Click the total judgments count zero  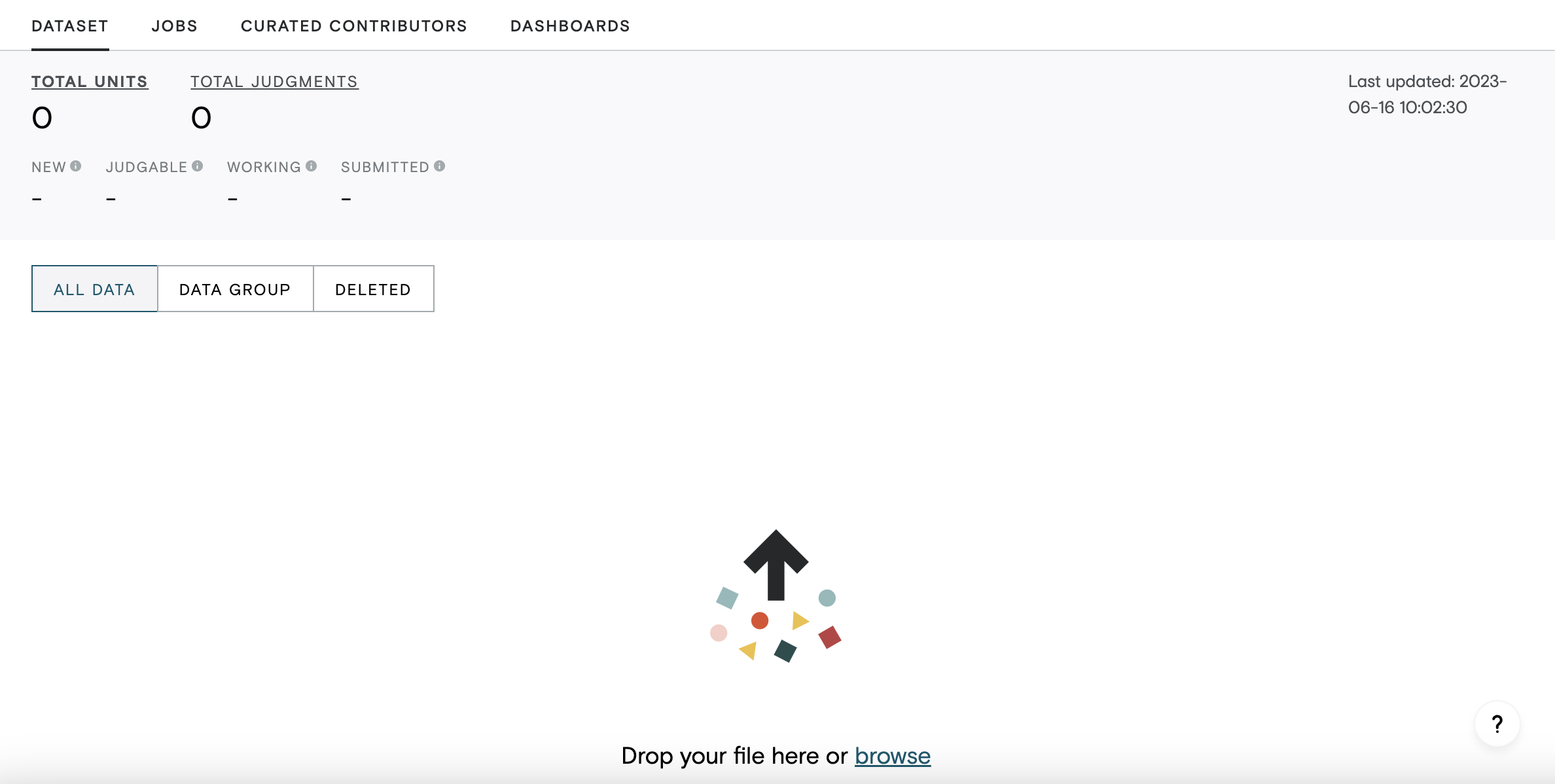pyautogui.click(x=201, y=118)
